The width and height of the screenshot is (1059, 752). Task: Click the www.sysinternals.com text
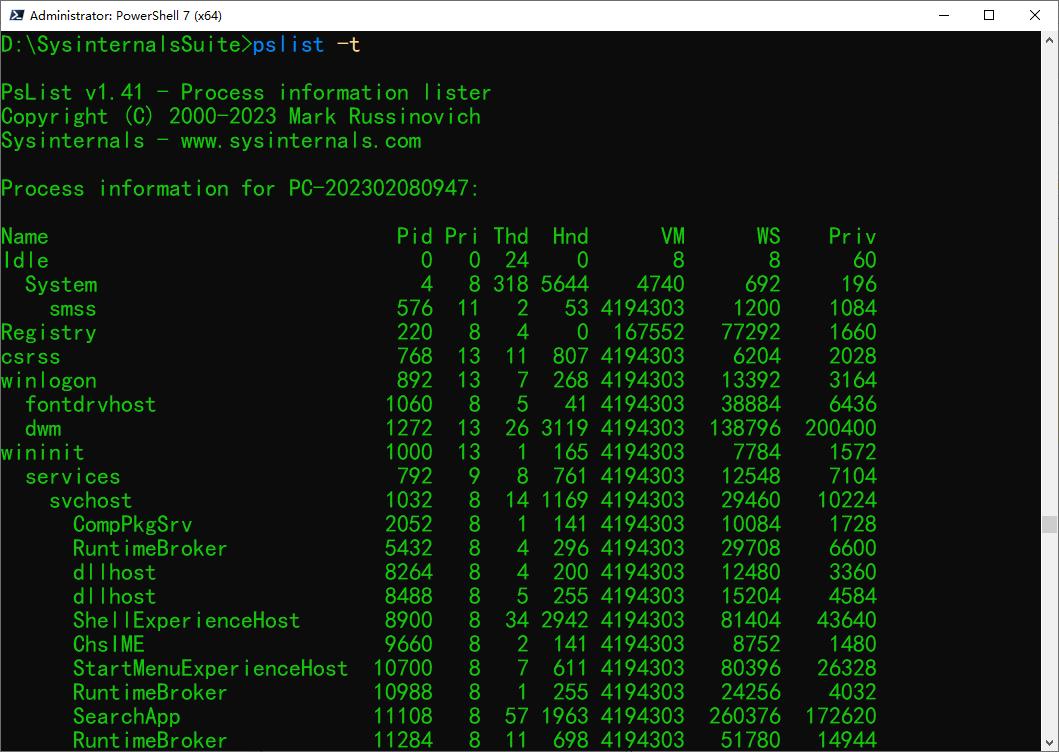pos(301,141)
